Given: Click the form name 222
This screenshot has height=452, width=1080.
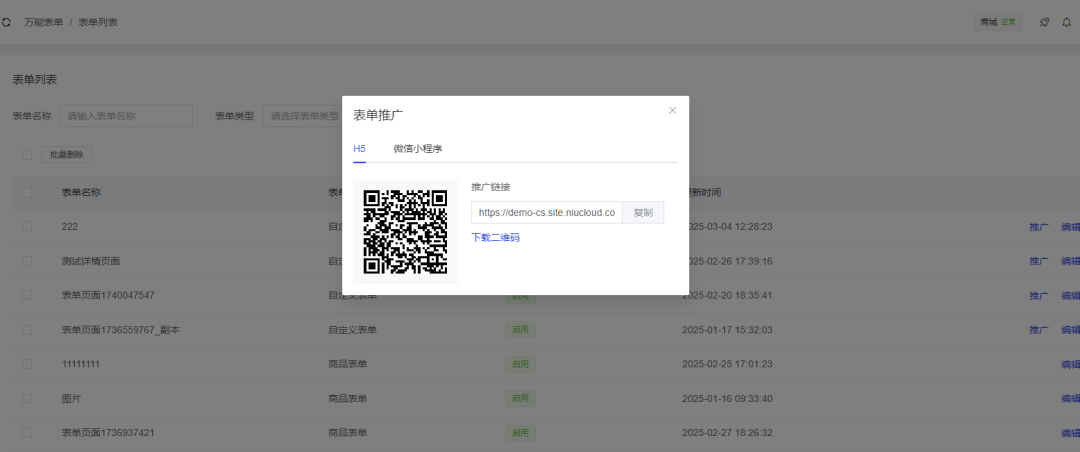Looking at the screenshot, I should click(x=69, y=227).
